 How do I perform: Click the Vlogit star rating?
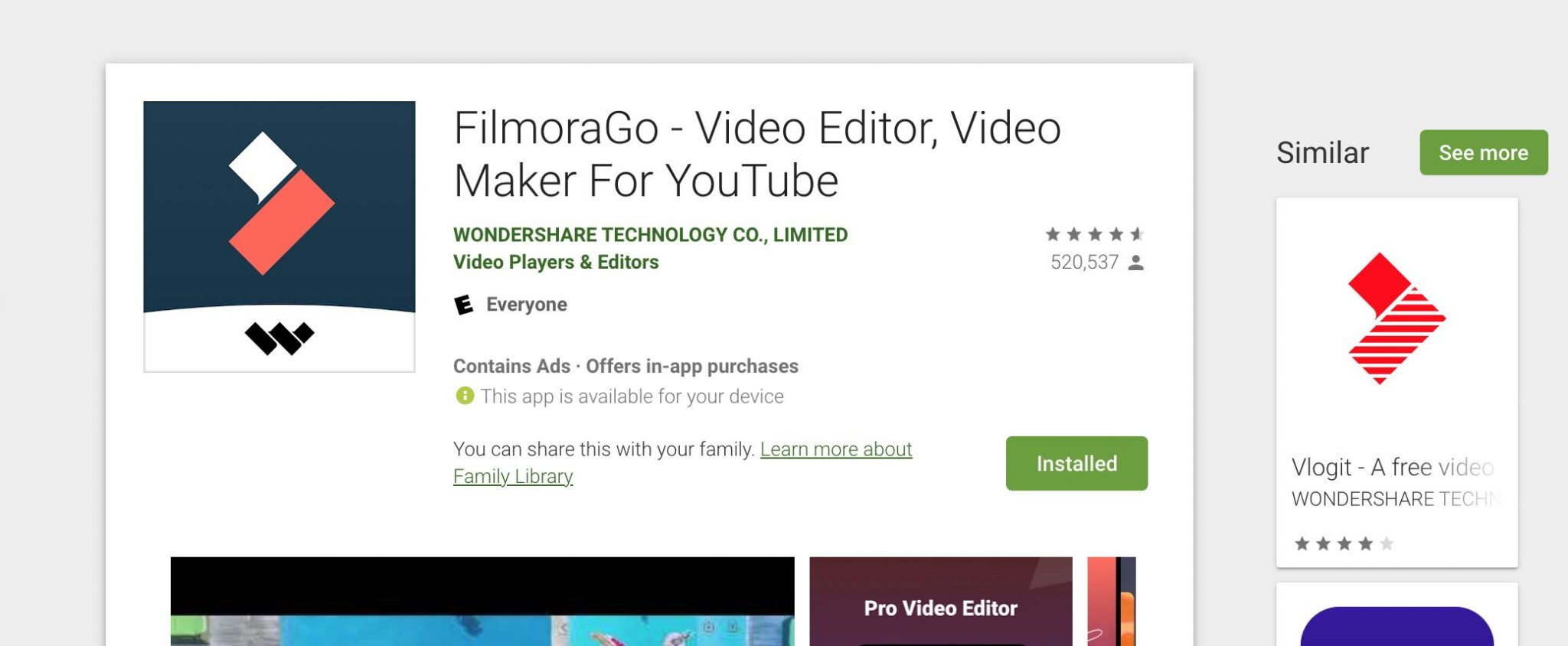(x=1344, y=544)
